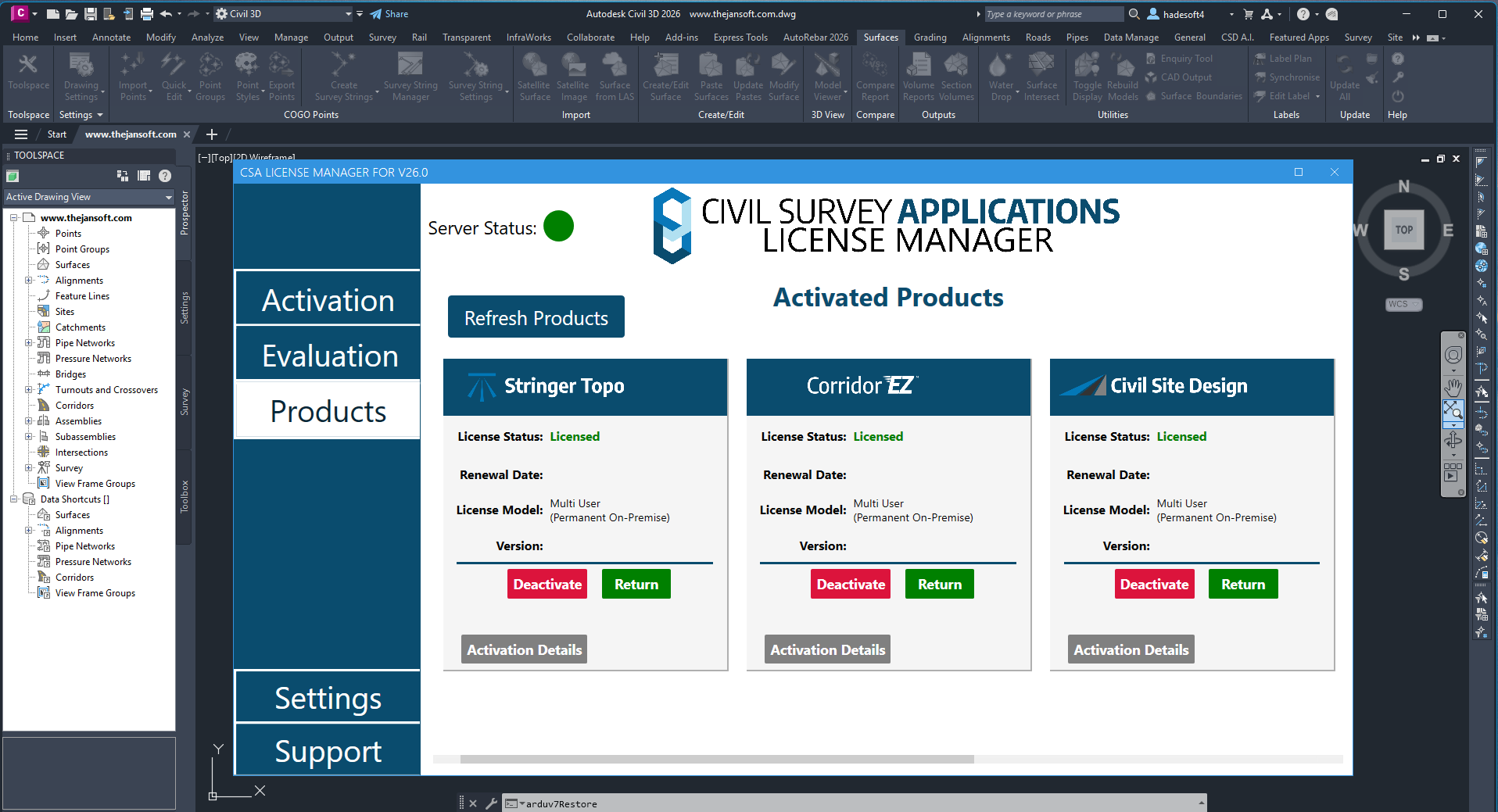Viewport: 1498px width, 812px height.
Task: Open Volume Reports output
Action: coord(919,77)
